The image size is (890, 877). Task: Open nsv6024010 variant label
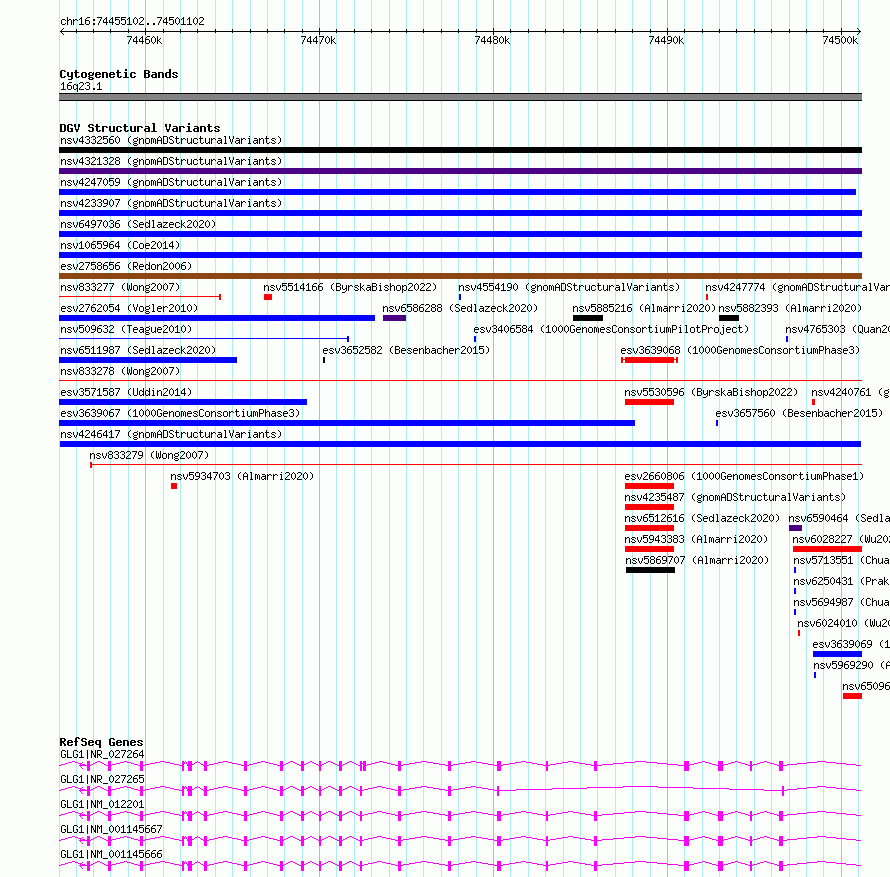pos(843,623)
